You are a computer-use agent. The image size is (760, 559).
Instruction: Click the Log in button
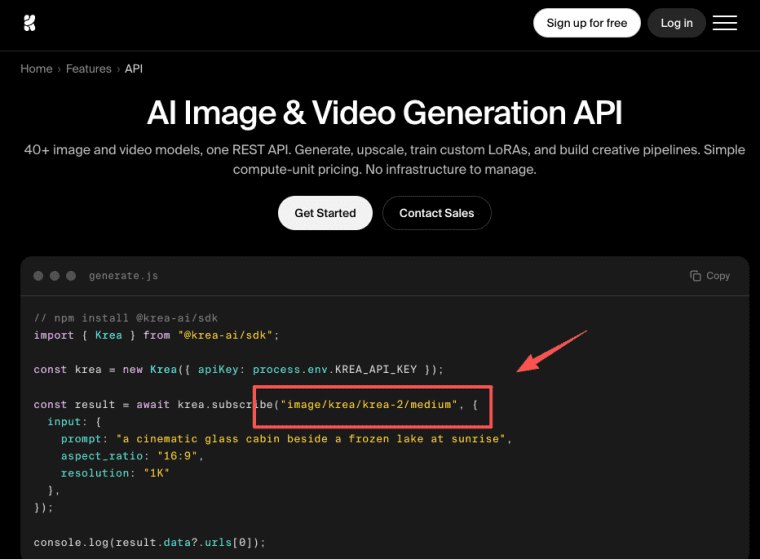[677, 23]
